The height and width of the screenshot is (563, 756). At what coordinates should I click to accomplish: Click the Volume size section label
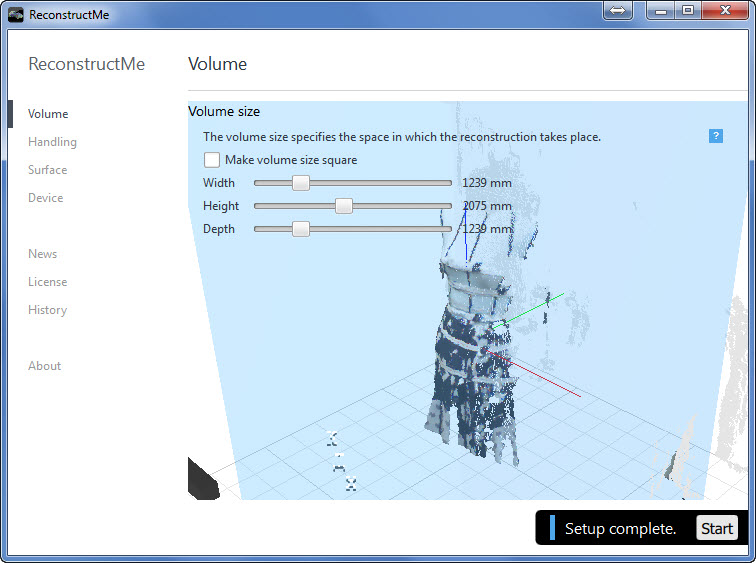[x=224, y=111]
